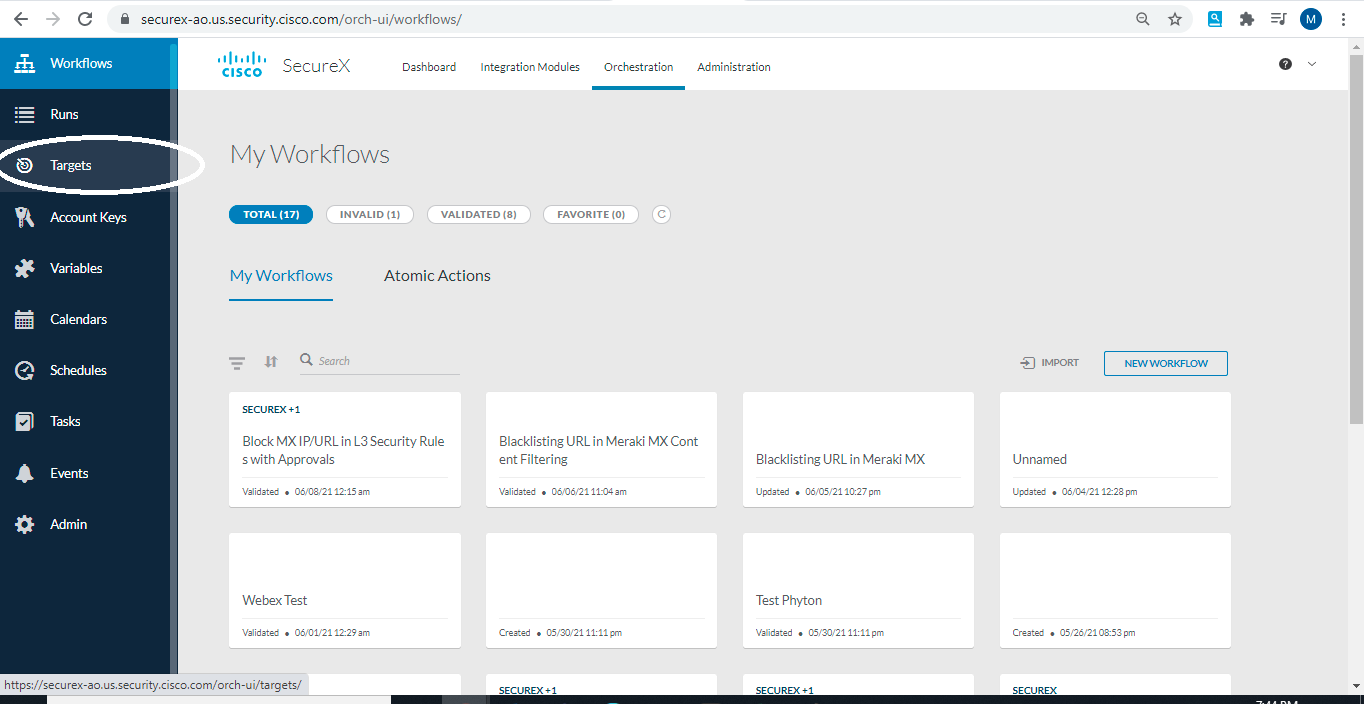Click the media control icon in browser
Screen dimensions: 1364x704
pyautogui.click(x=1278, y=19)
